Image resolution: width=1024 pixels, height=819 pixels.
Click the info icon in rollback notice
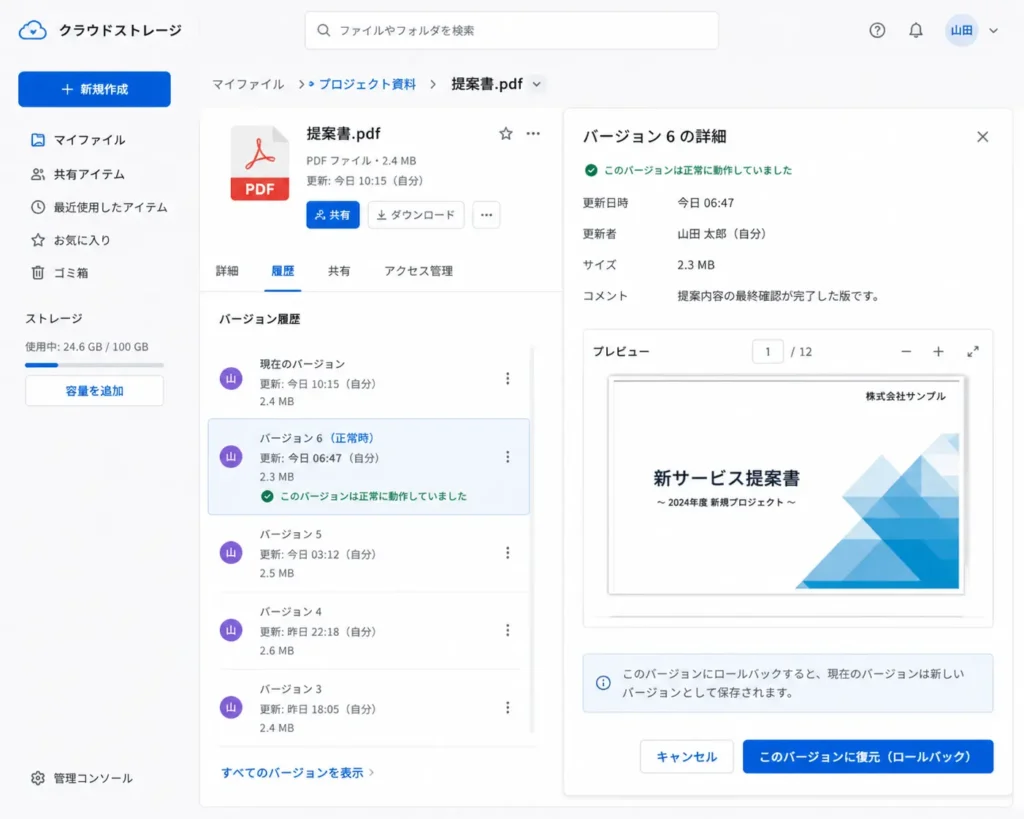pyautogui.click(x=603, y=682)
